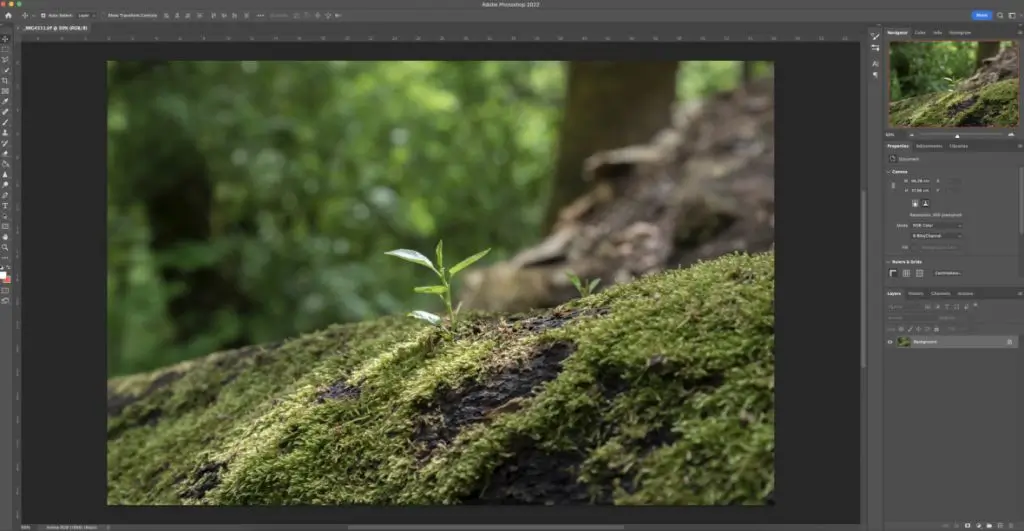Open the Auto-Select Layer dropdown

tap(86, 16)
